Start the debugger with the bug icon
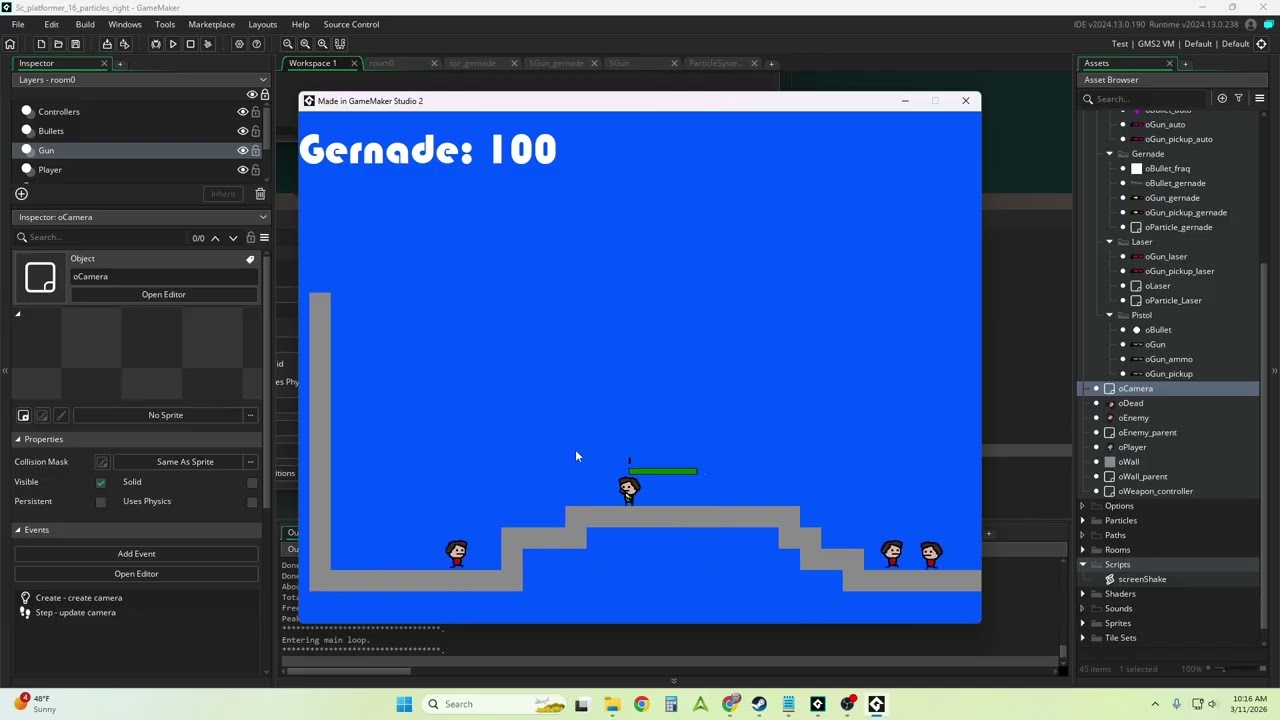The height and width of the screenshot is (720, 1280). 156,44
